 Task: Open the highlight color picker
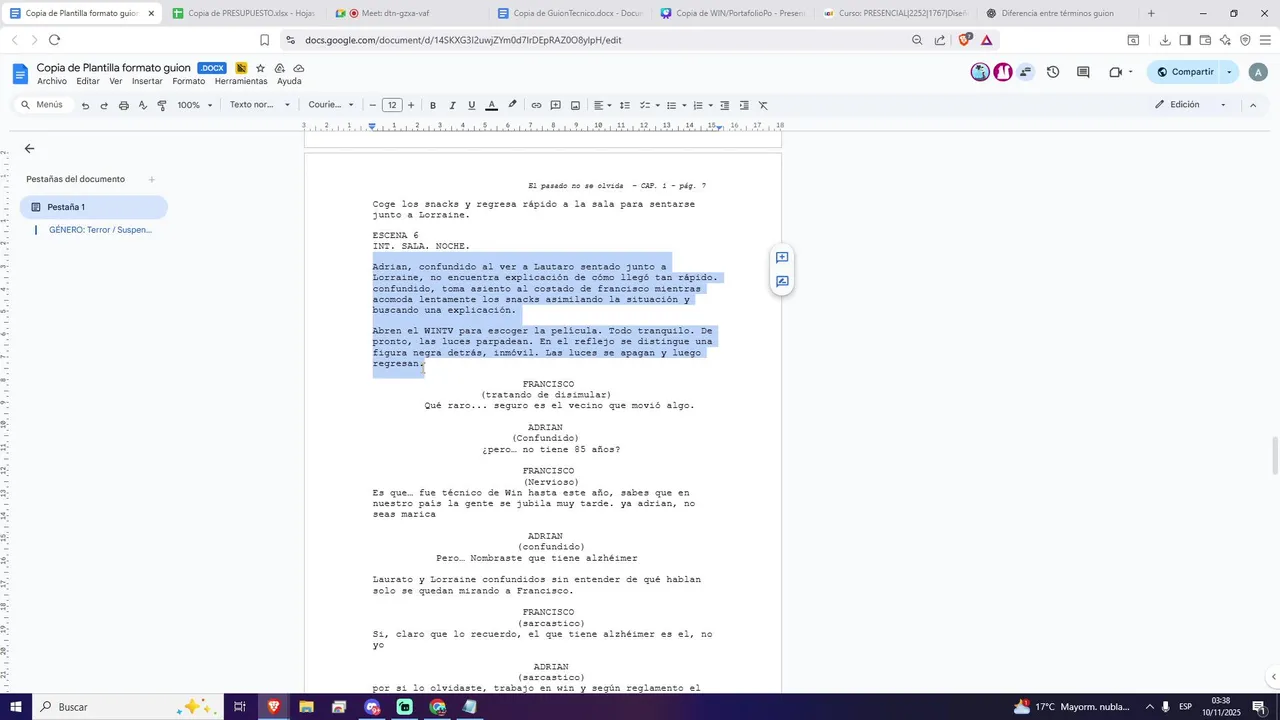click(x=512, y=105)
